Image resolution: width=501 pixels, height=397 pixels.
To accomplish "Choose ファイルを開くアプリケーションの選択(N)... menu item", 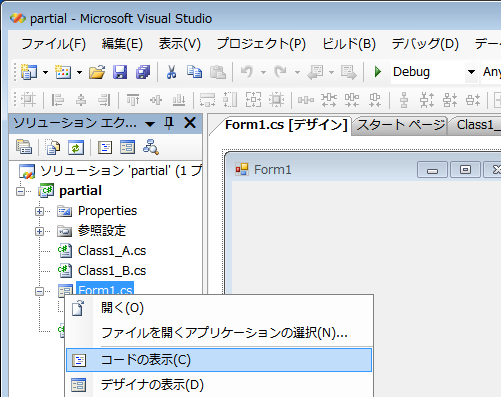I will (x=219, y=333).
